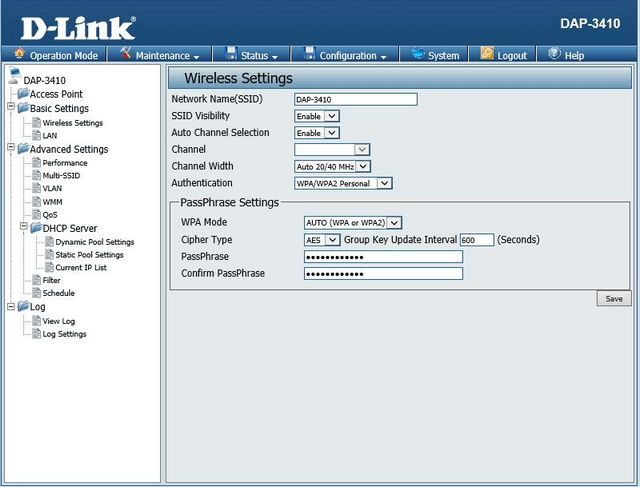The image size is (640, 487).
Task: Click the DAP-3410 device icon in tree
Action: click(14, 75)
